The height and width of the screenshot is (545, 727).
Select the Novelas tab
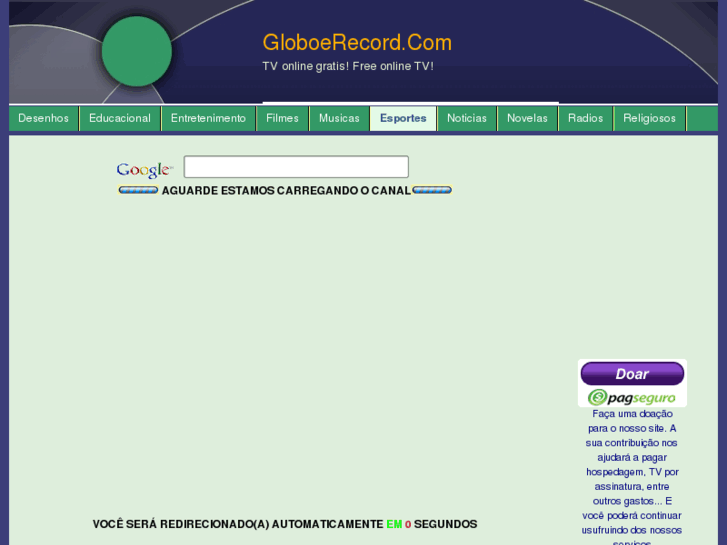pos(527,118)
